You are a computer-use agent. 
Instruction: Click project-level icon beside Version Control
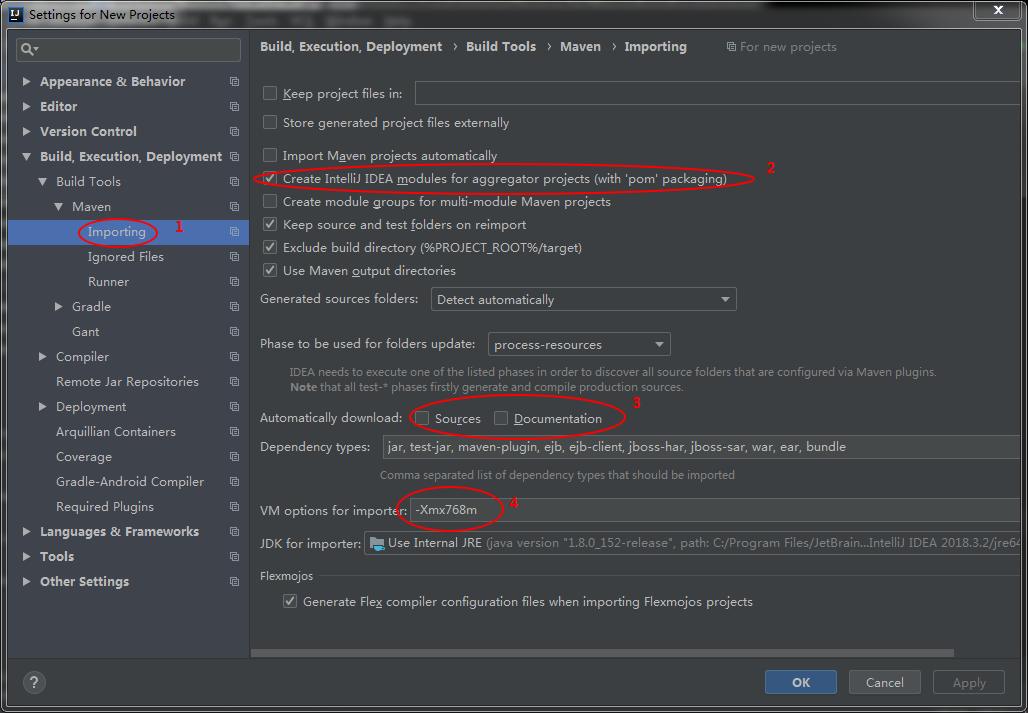(x=234, y=131)
